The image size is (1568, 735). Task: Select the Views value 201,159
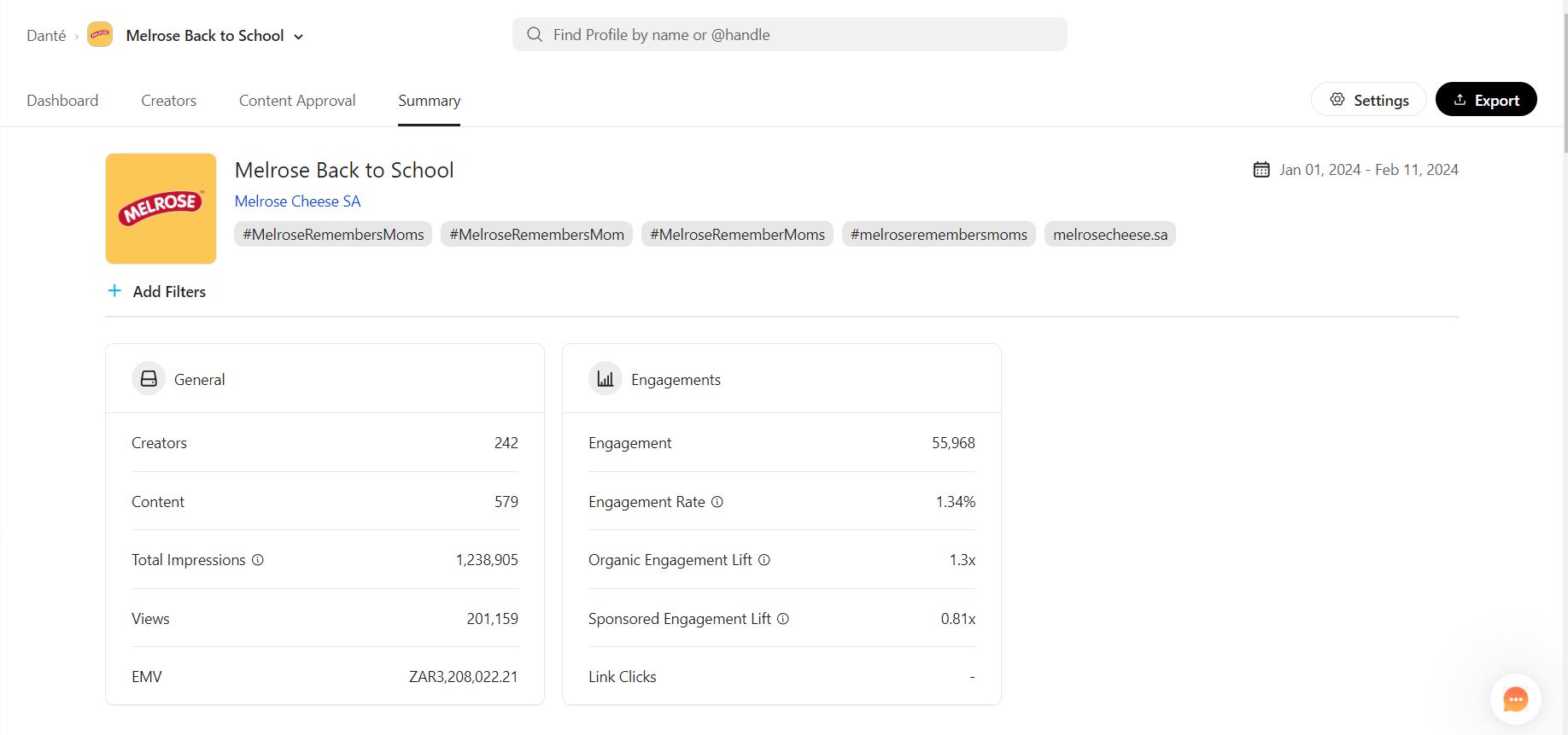click(x=492, y=619)
